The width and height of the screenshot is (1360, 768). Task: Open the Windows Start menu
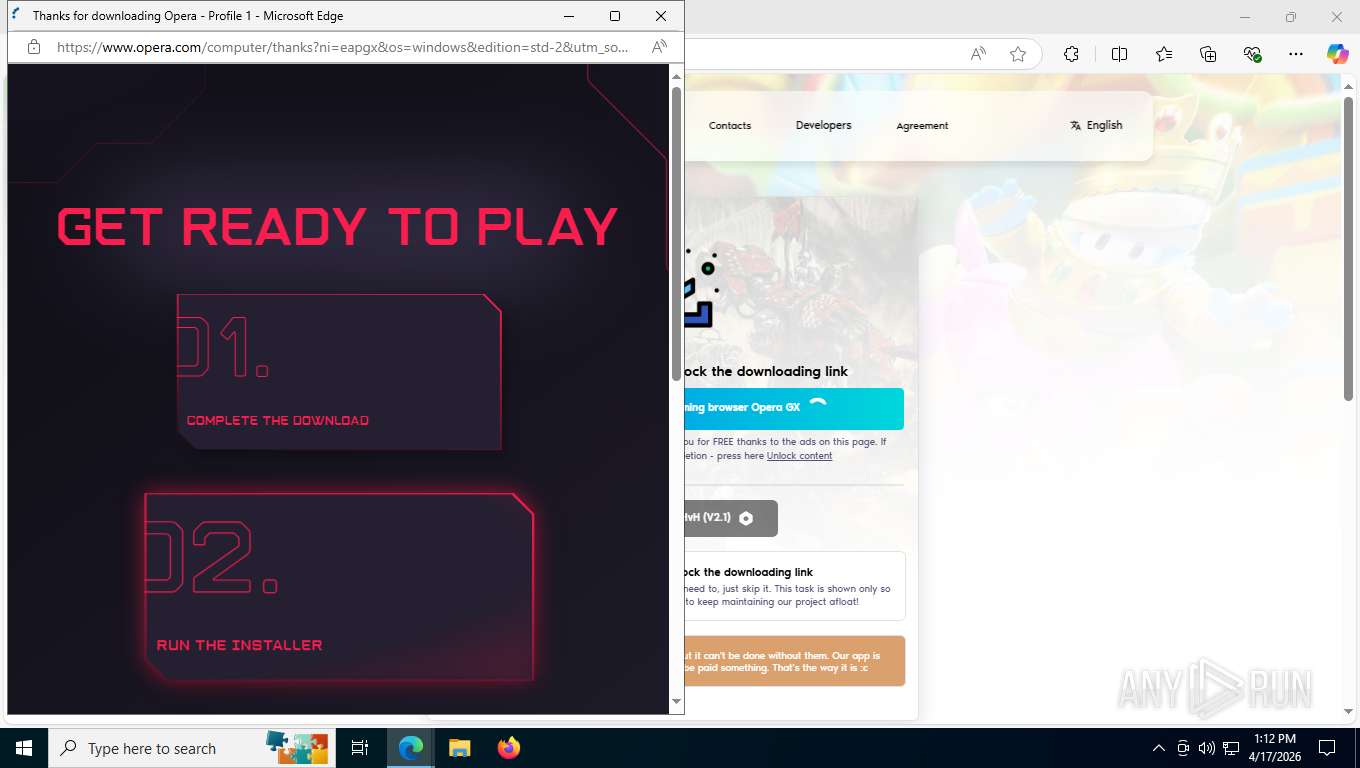point(24,748)
